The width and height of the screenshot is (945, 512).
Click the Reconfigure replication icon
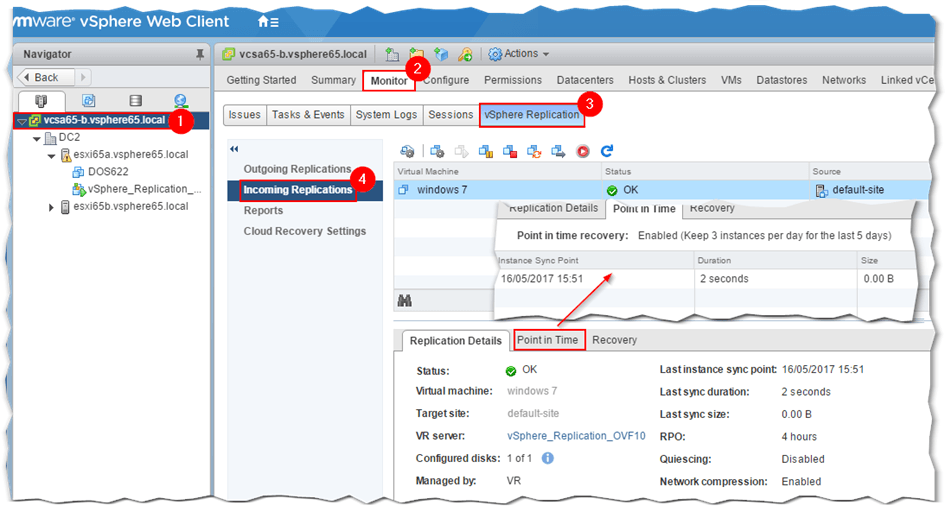[437, 151]
